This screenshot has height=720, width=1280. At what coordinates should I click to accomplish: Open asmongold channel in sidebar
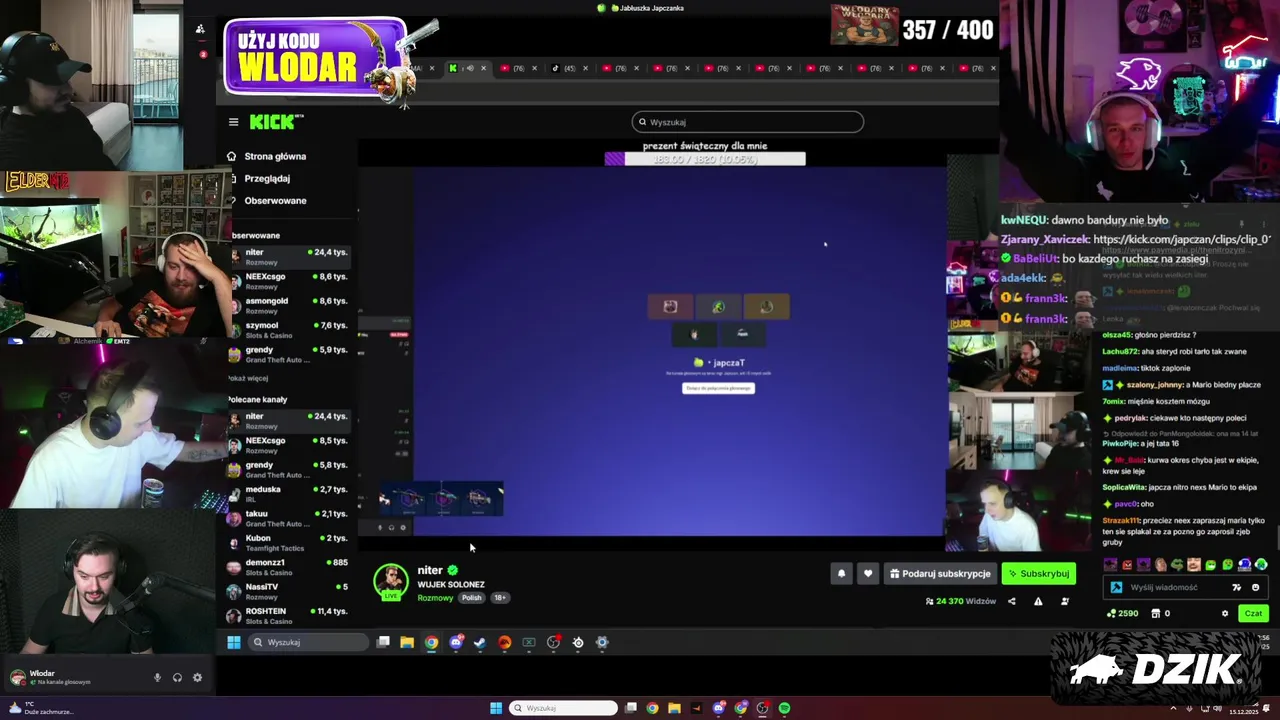tap(288, 305)
